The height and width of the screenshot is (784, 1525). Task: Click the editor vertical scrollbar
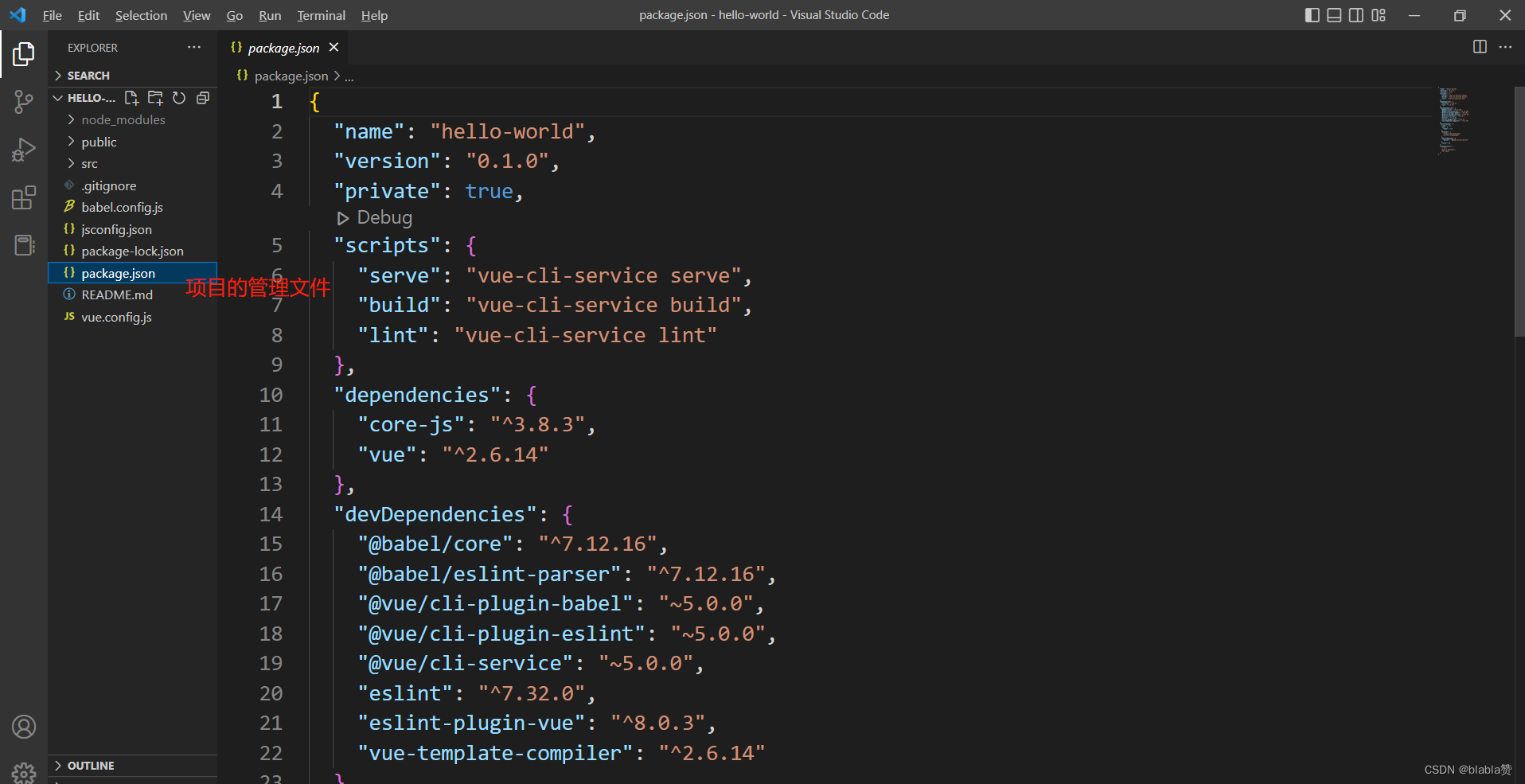[1519, 212]
